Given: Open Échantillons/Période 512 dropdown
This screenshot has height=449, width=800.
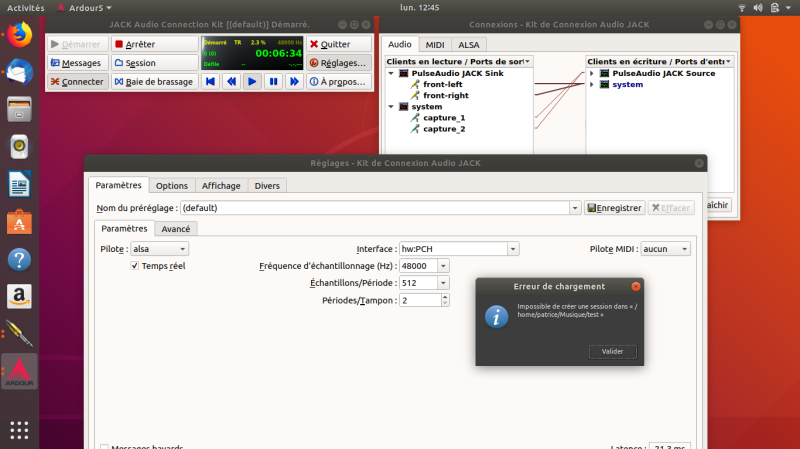Looking at the screenshot, I should tap(443, 283).
